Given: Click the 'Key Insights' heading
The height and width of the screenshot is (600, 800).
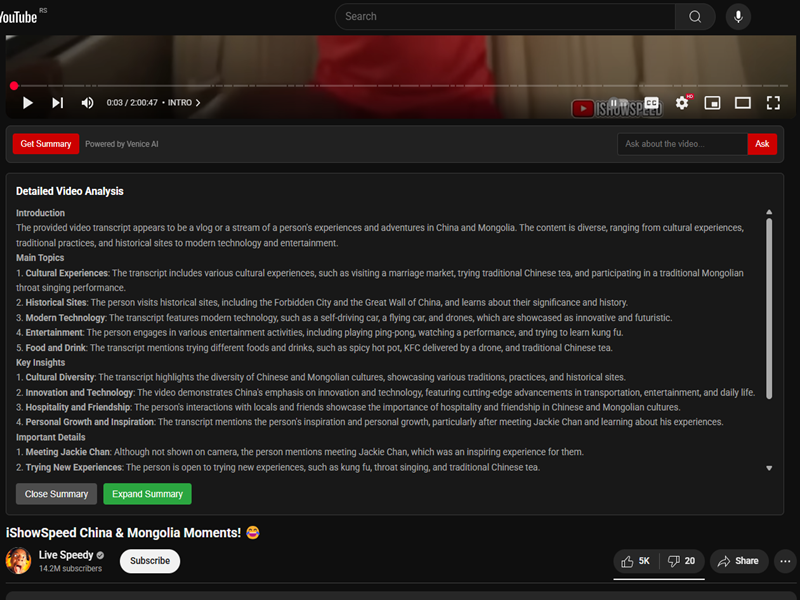Looking at the screenshot, I should click(40, 363).
